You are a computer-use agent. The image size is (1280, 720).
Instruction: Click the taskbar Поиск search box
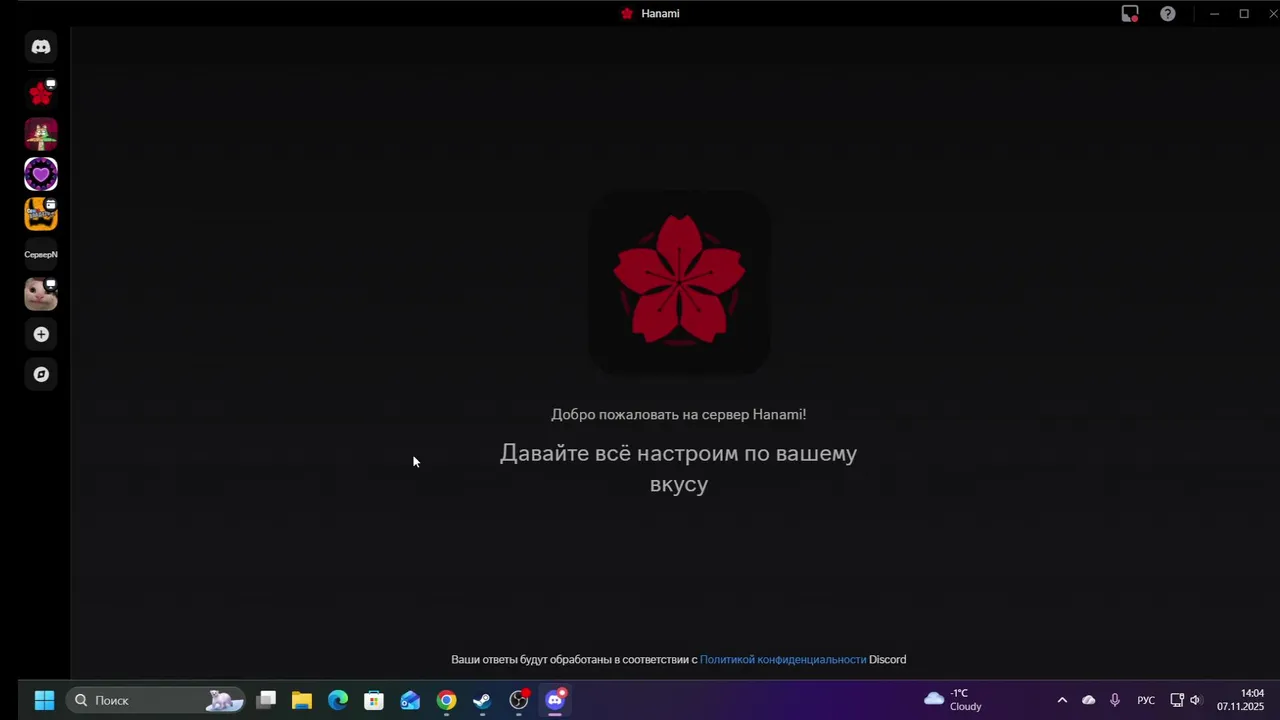click(157, 700)
